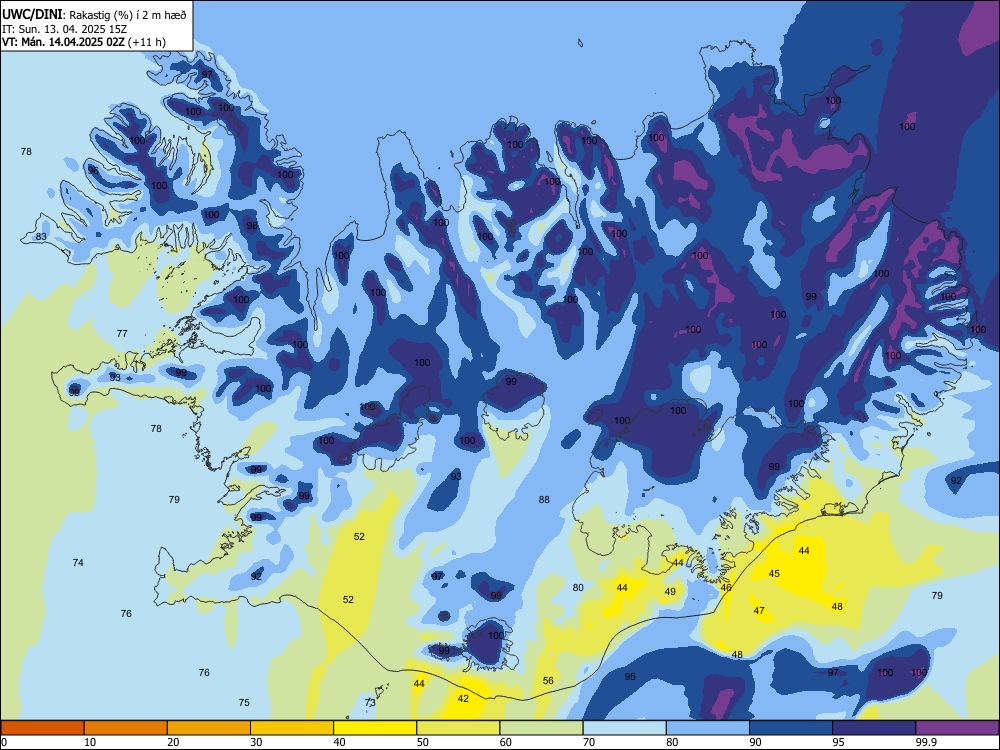This screenshot has height=750, width=1000.
Task: Pick the pale green 60–70 legend swatch
Action: point(541,728)
